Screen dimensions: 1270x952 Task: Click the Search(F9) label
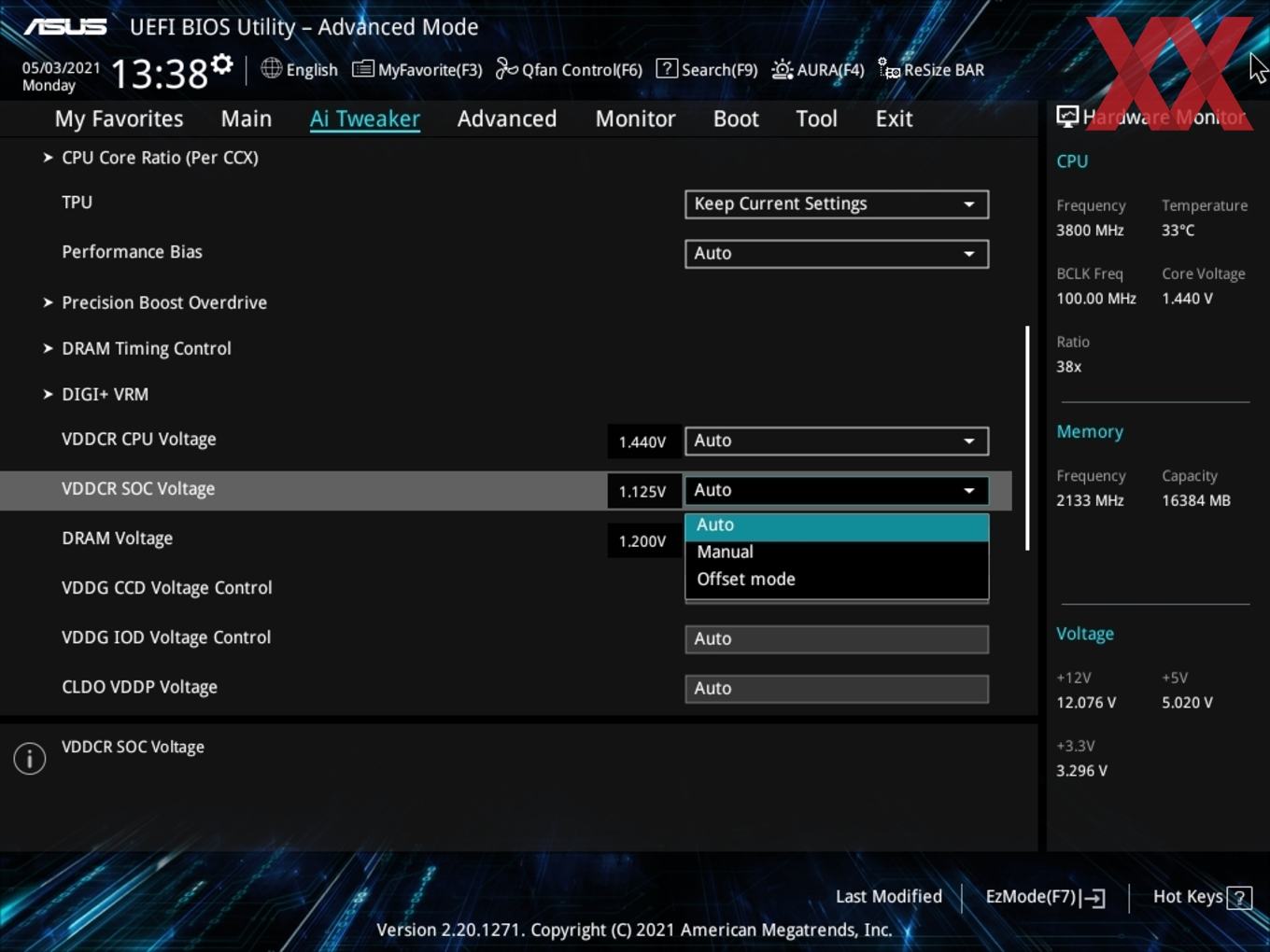tap(719, 70)
